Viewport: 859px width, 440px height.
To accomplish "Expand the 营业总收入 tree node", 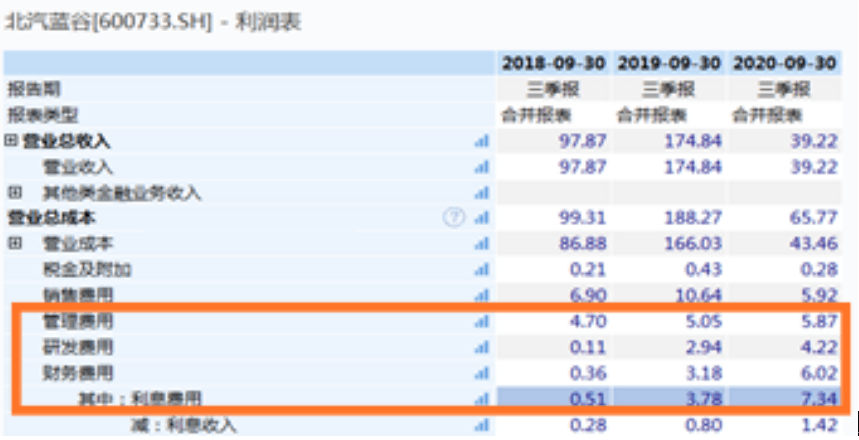I will 11,141.
